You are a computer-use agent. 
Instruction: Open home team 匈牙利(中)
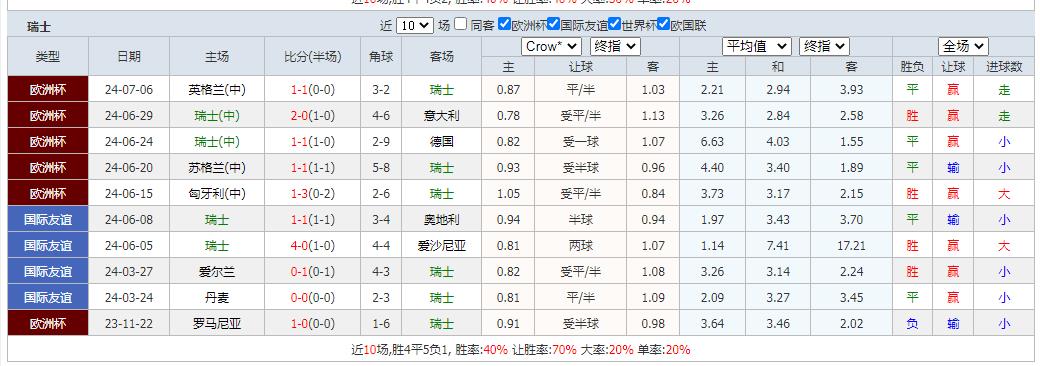tap(217, 194)
